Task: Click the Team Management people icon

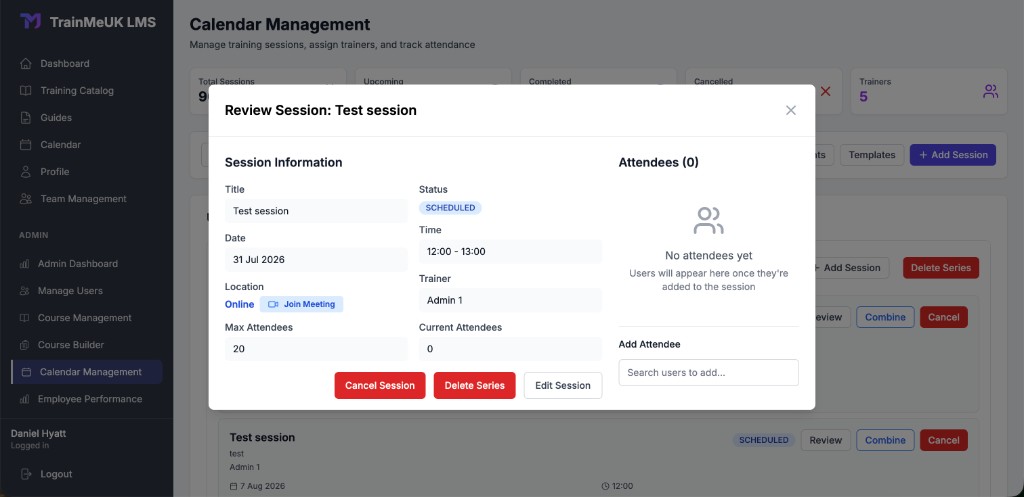Action: pyautogui.click(x=25, y=199)
